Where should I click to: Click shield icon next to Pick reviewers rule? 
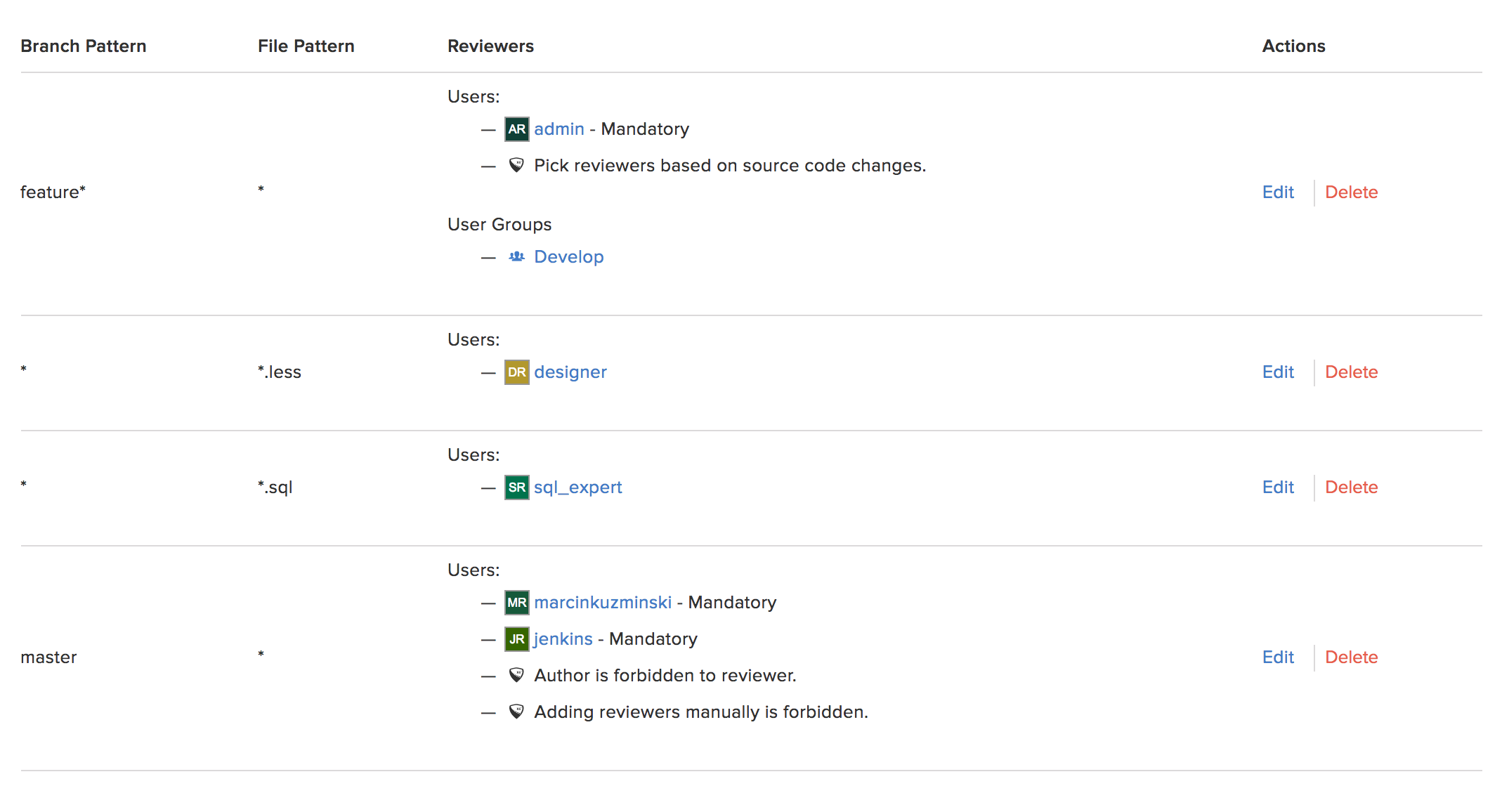point(516,166)
